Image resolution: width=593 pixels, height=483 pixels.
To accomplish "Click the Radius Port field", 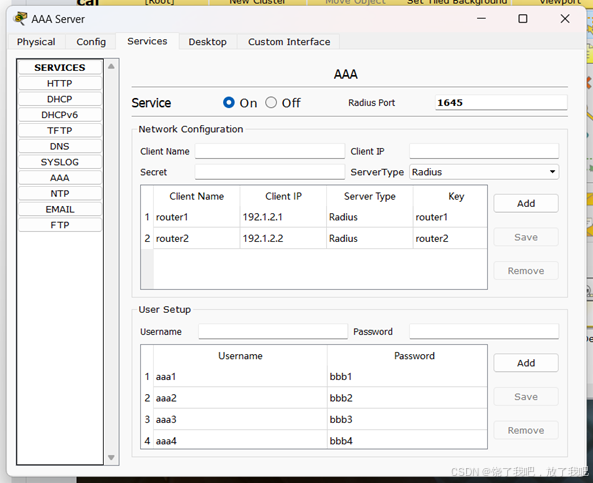I will (x=501, y=103).
